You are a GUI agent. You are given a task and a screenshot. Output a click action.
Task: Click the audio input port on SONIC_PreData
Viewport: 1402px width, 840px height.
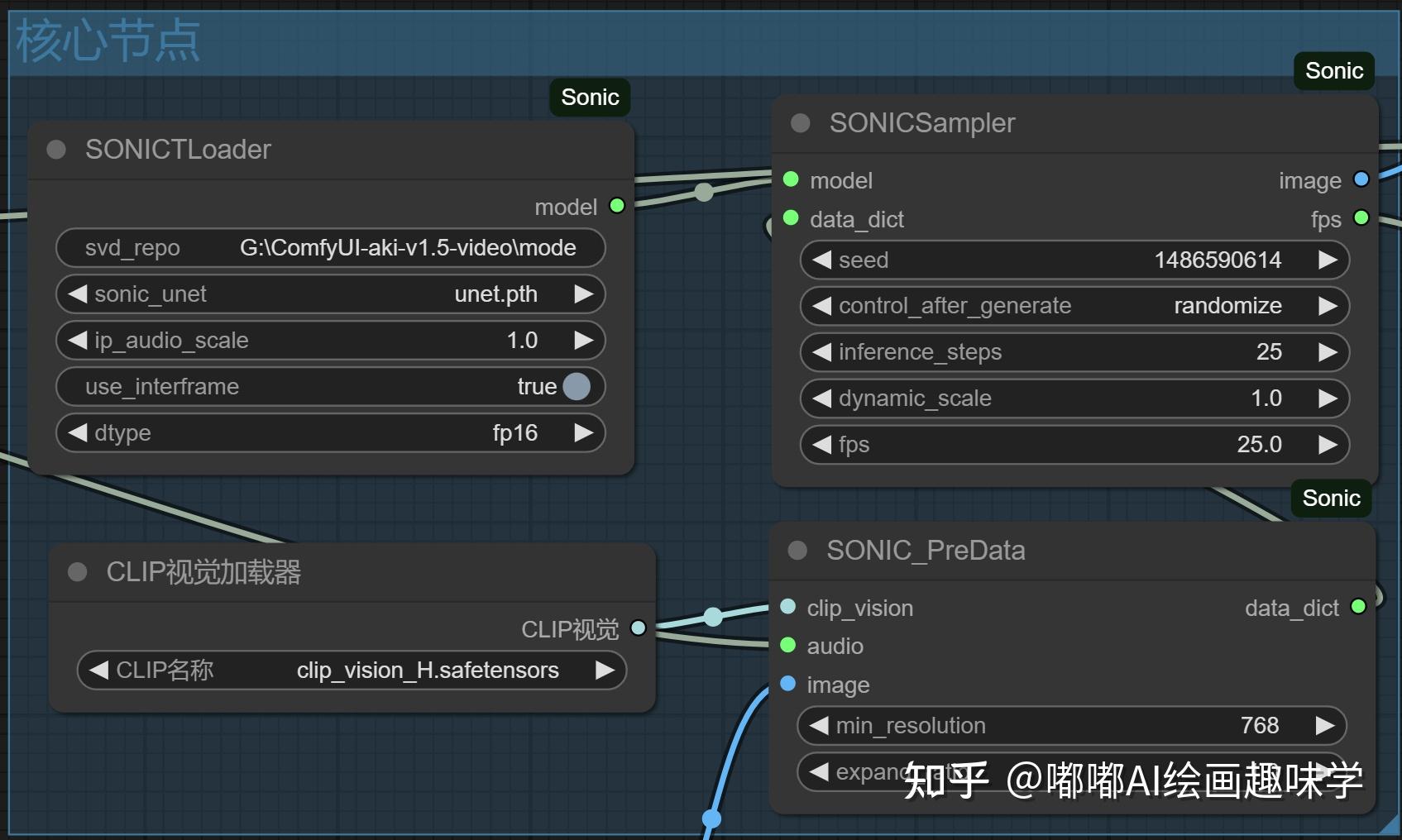[787, 646]
